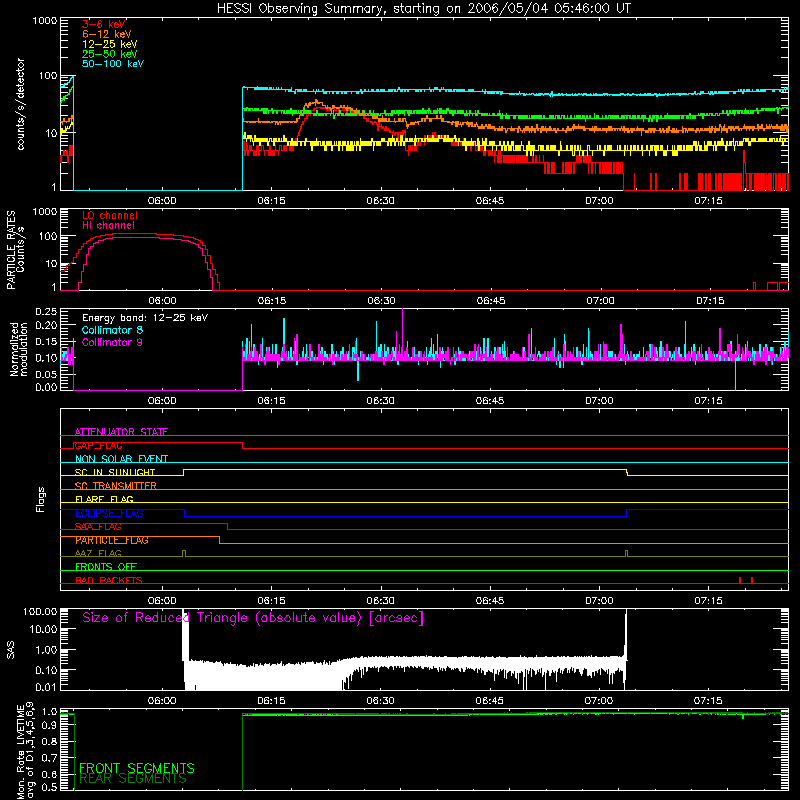
Task: Select the SC_TRANSMITTER flag label
Action: tap(115, 486)
